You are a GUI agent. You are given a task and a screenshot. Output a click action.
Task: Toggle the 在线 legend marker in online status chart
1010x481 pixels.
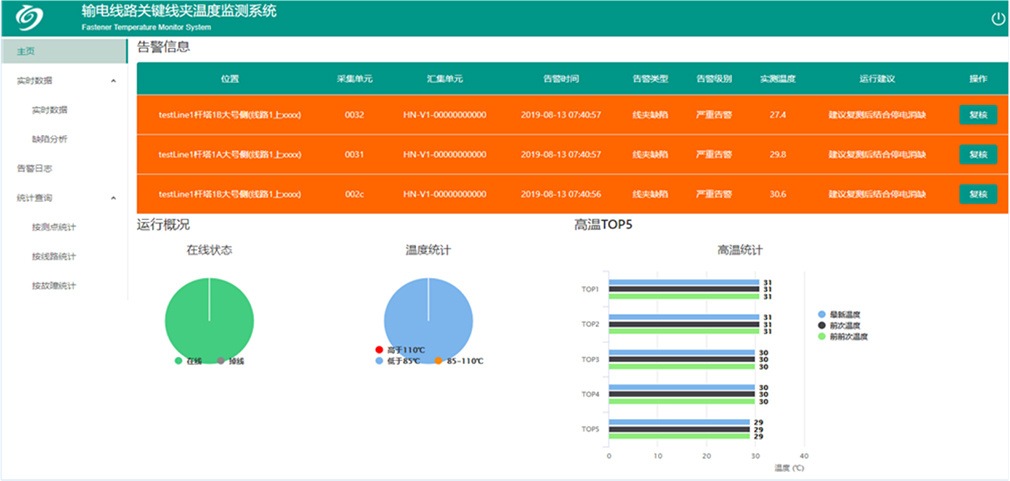(179, 360)
